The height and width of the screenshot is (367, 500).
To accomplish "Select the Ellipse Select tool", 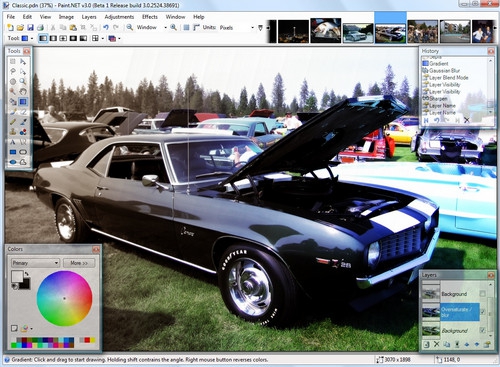I will click(x=13, y=81).
